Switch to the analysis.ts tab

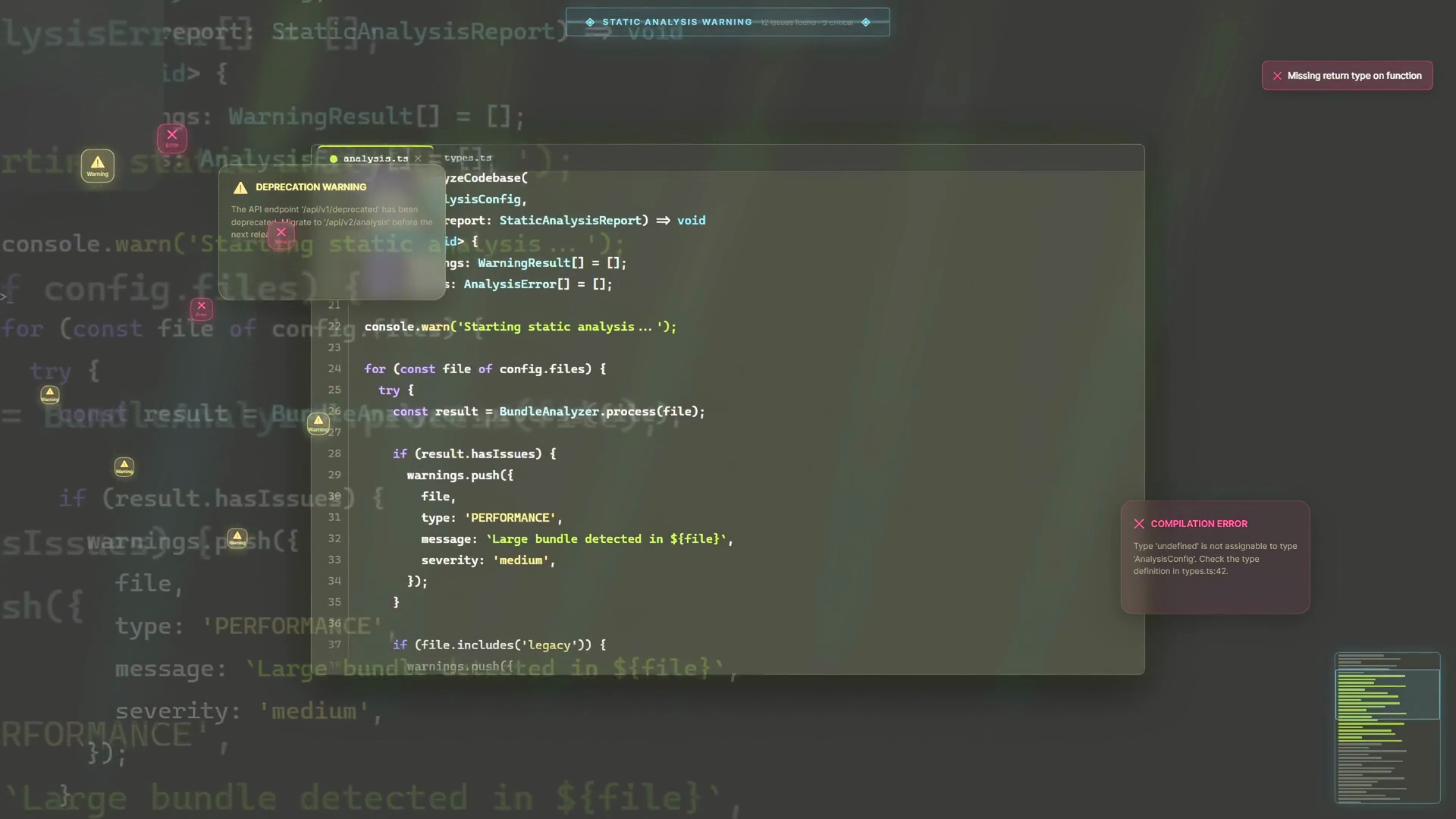pyautogui.click(x=375, y=158)
